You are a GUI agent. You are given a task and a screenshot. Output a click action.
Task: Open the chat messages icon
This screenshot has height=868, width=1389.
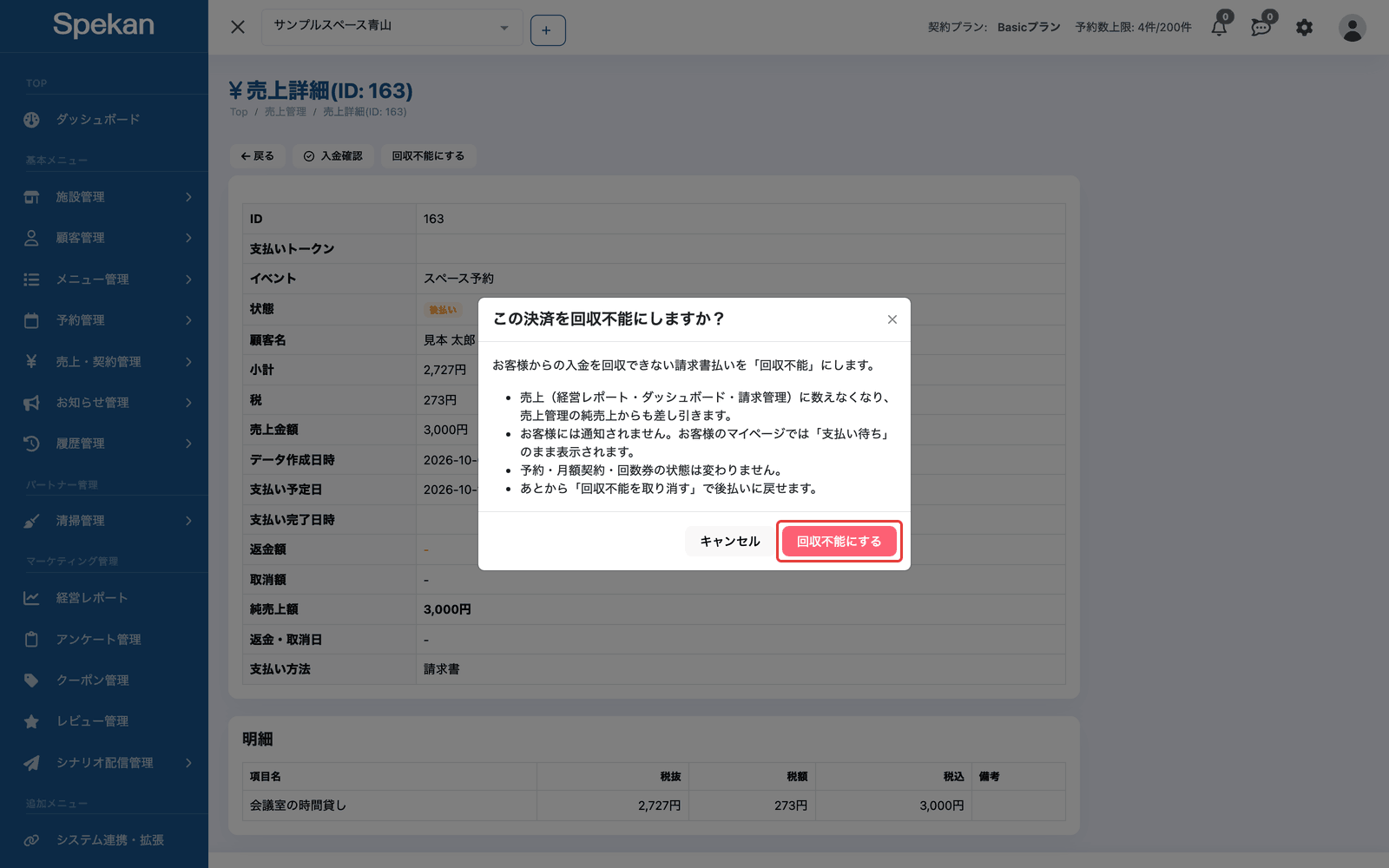click(x=1261, y=28)
